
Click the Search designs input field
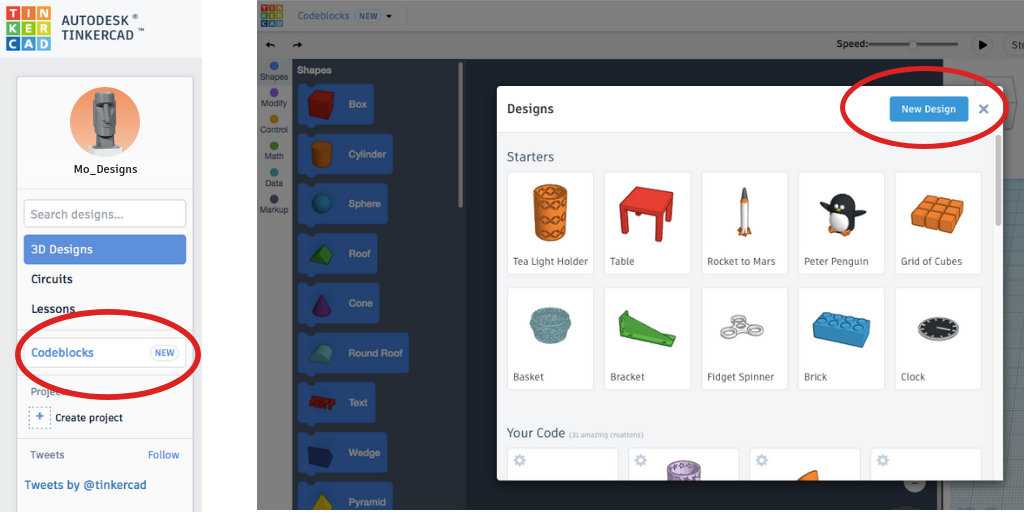point(105,214)
